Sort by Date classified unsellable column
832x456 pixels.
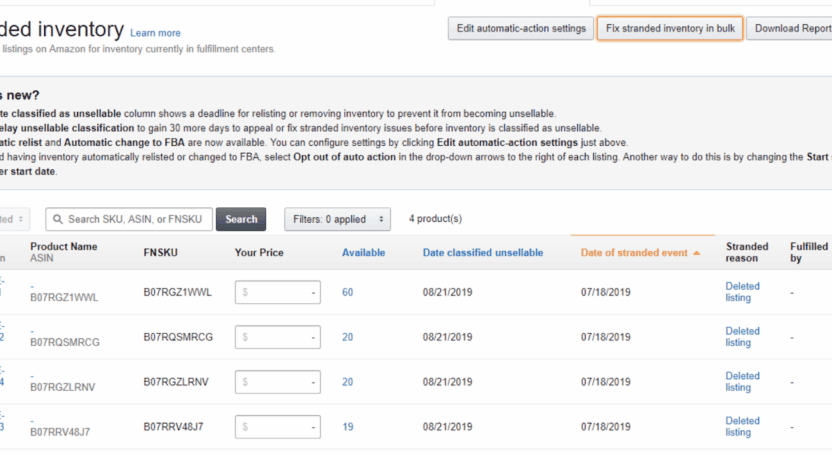click(x=482, y=253)
